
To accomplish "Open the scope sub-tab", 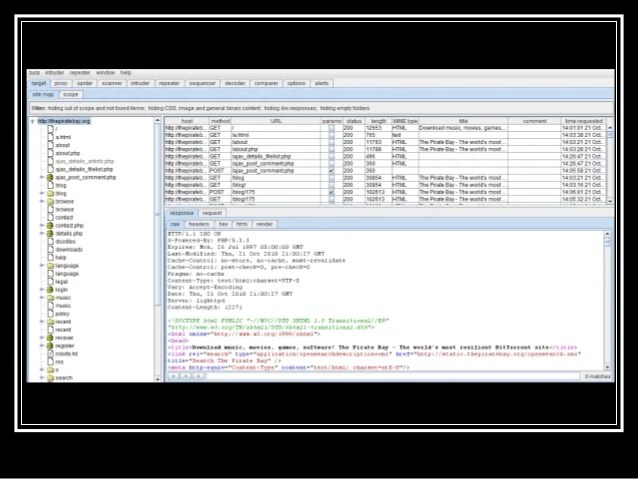I will [x=71, y=94].
